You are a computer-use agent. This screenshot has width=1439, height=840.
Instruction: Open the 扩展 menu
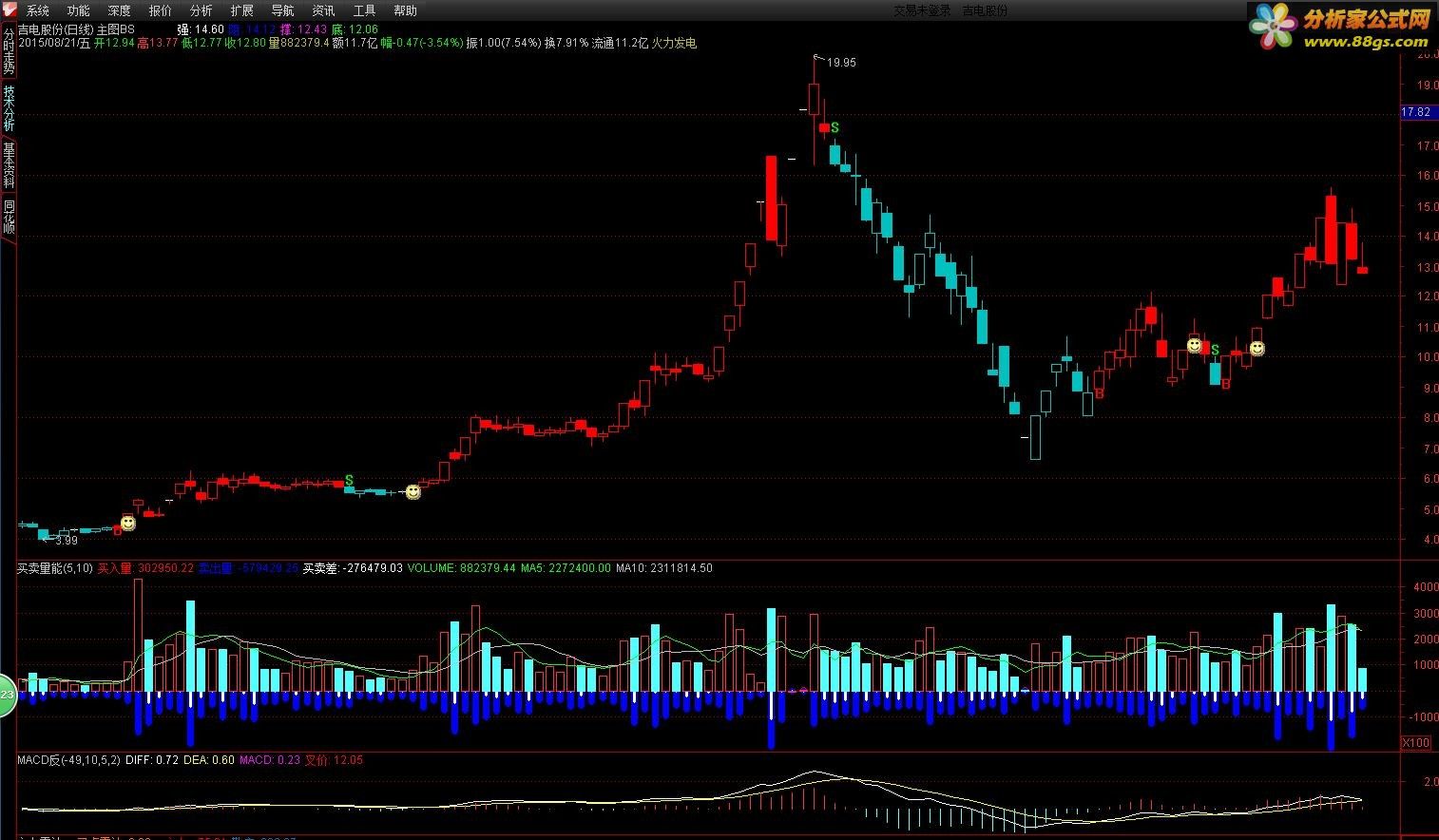(x=242, y=10)
